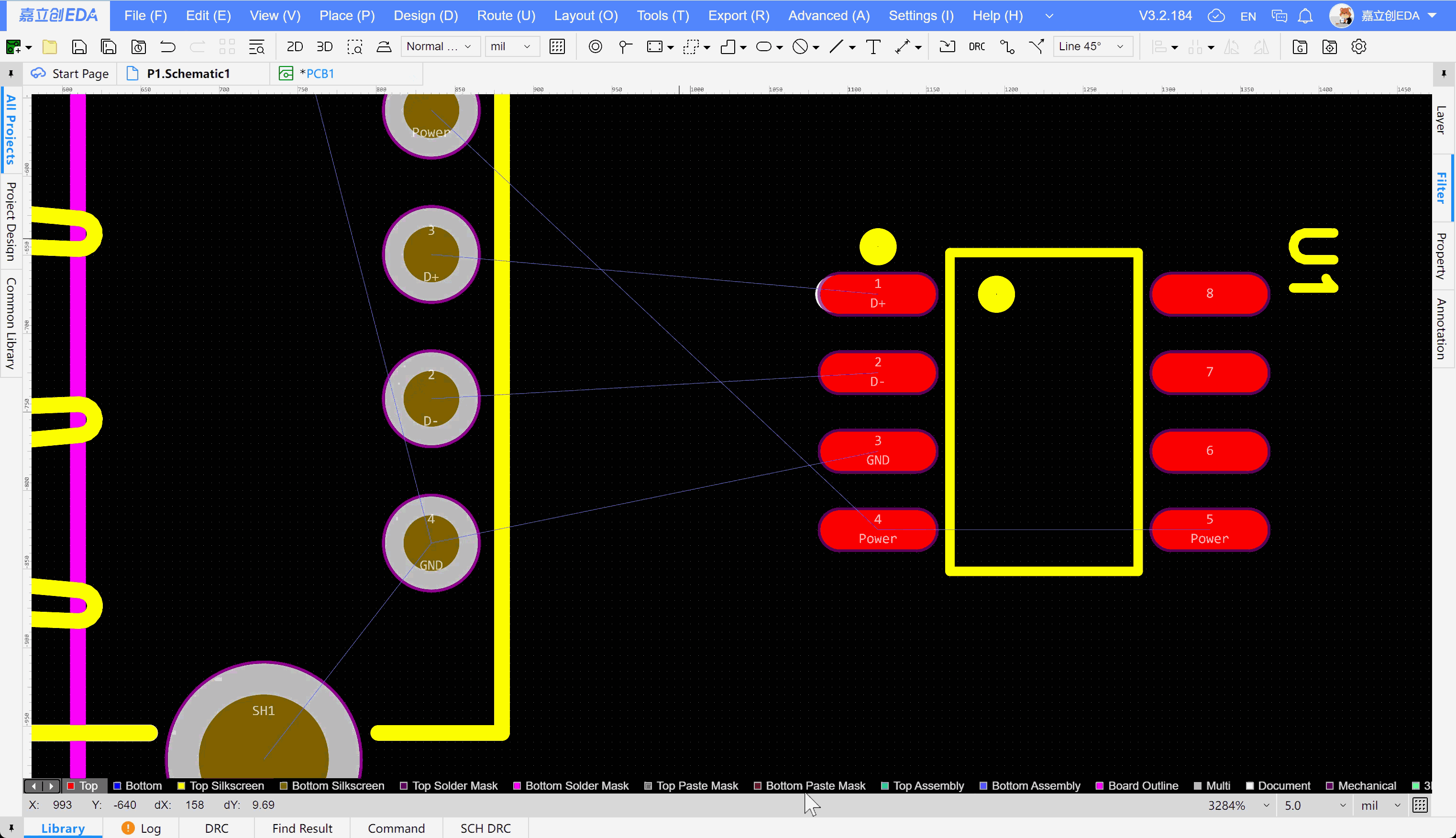
Task: Expand the line tool dropdown arrow
Action: pyautogui.click(x=852, y=48)
